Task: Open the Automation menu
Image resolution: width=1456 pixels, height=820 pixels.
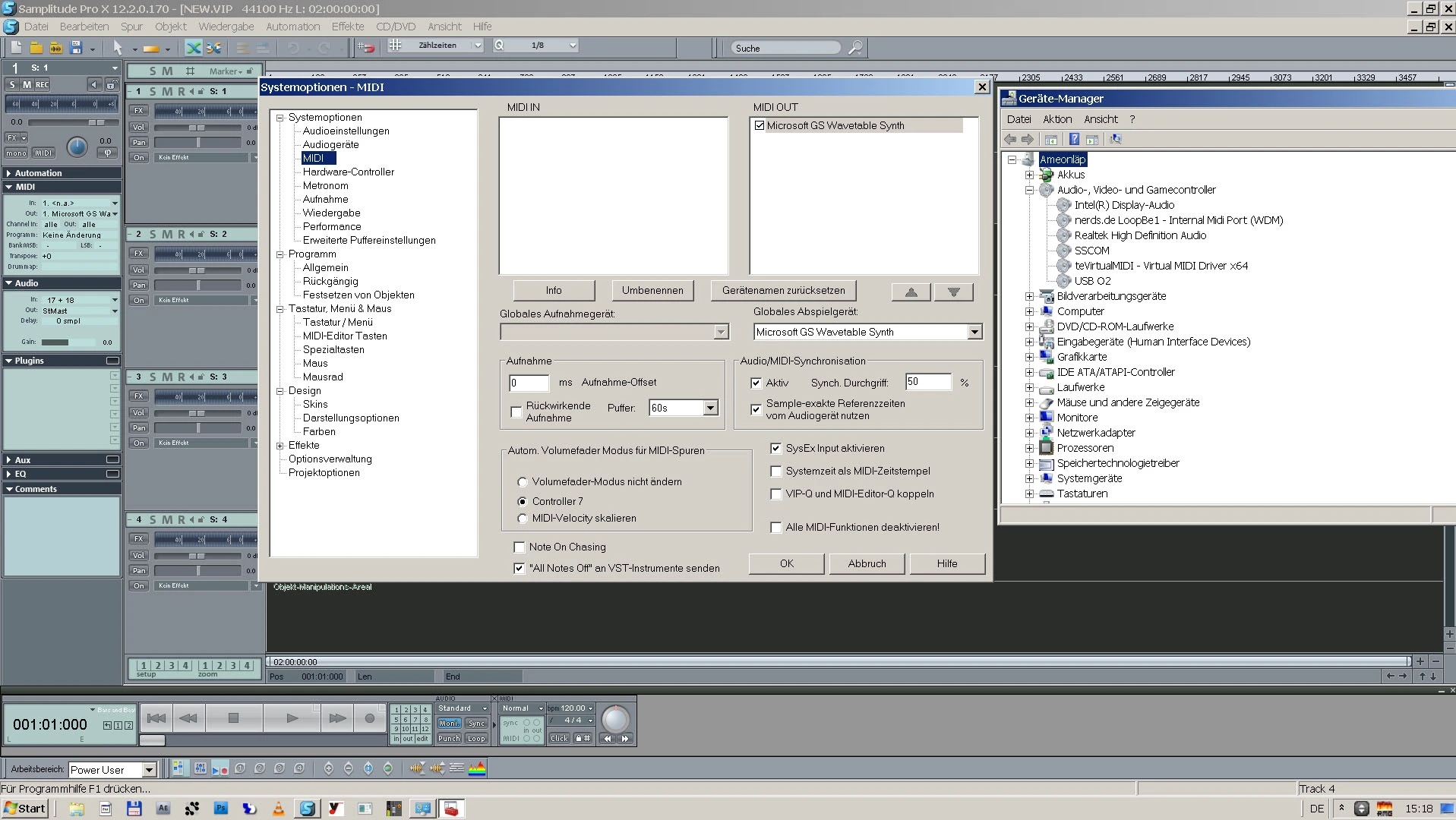Action: pos(292,27)
